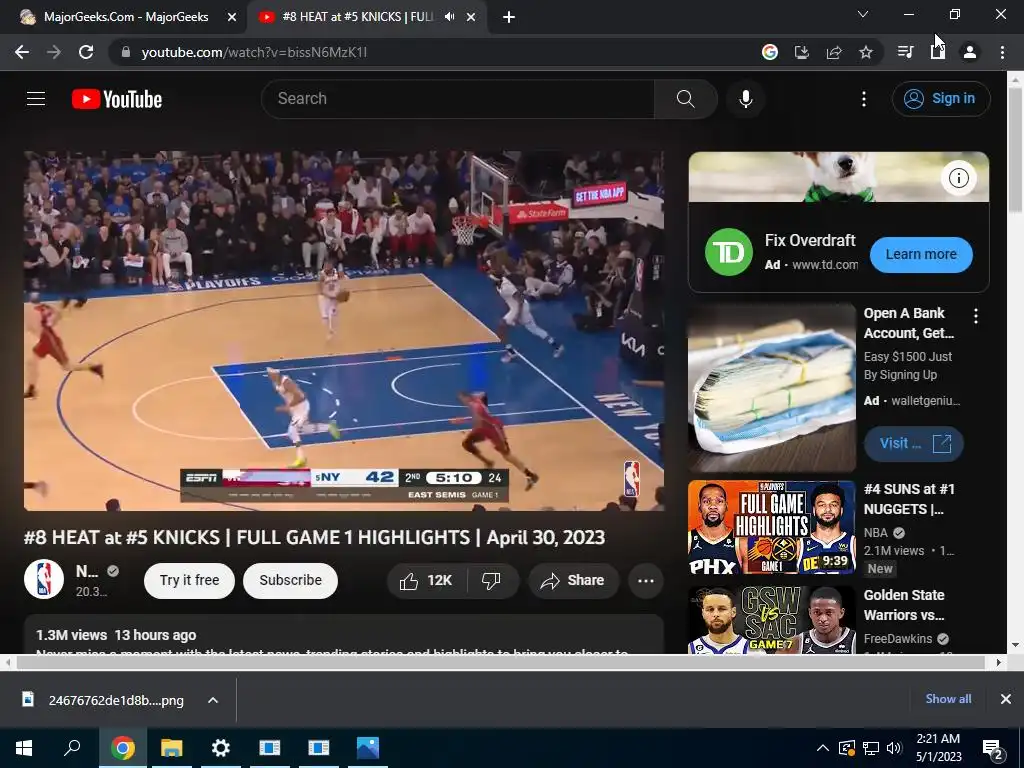Open ad info icon on TD banner
The height and width of the screenshot is (768, 1024).
(x=958, y=178)
